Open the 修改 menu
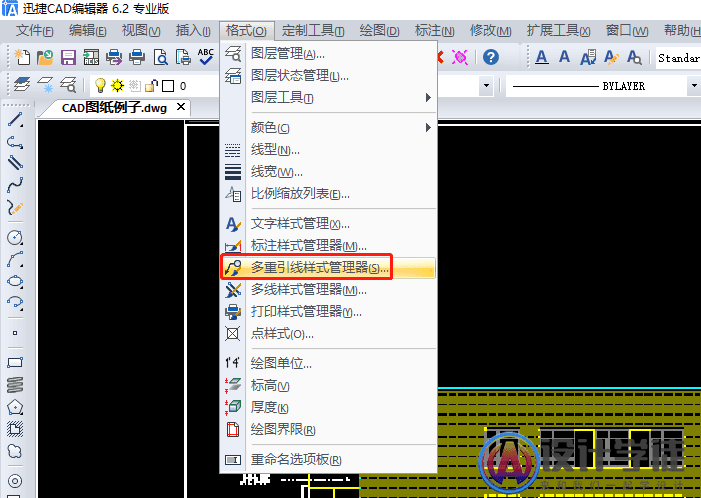The height and width of the screenshot is (498, 701). [x=490, y=31]
